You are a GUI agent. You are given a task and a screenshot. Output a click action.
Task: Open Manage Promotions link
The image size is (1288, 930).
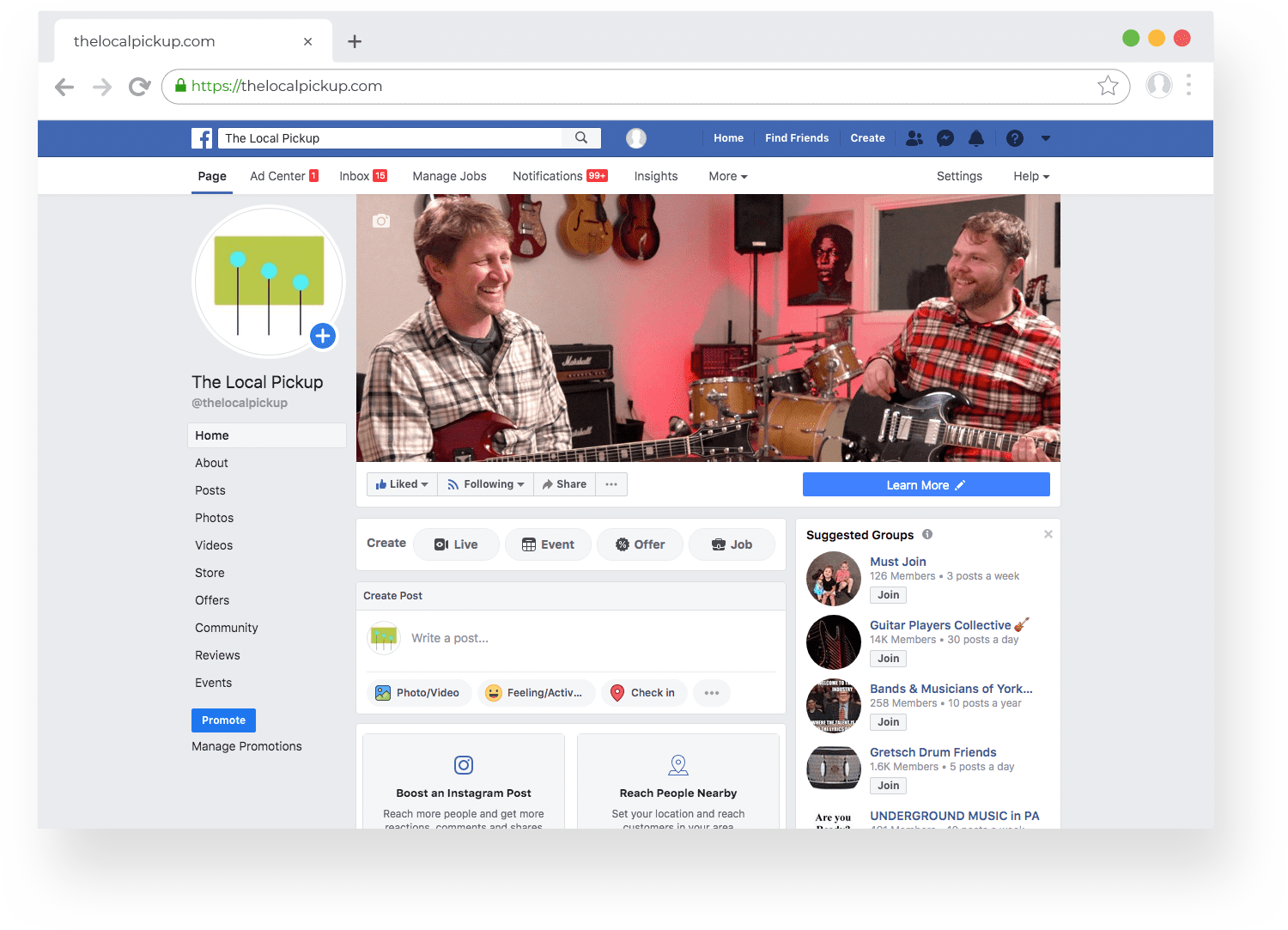(x=246, y=746)
